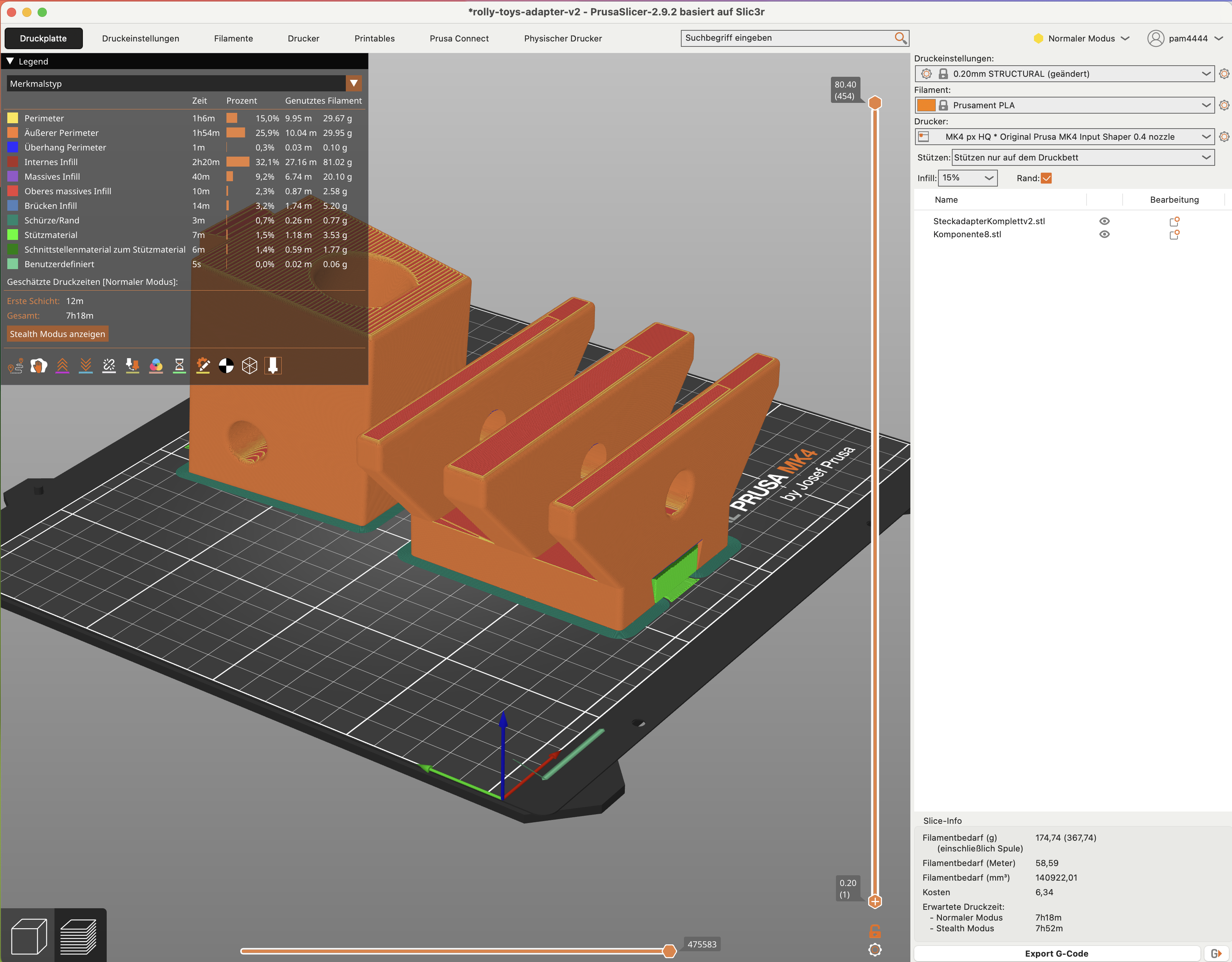Toggle travel moves visibility icon
Image resolution: width=1232 pixels, height=962 pixels.
click(15, 366)
